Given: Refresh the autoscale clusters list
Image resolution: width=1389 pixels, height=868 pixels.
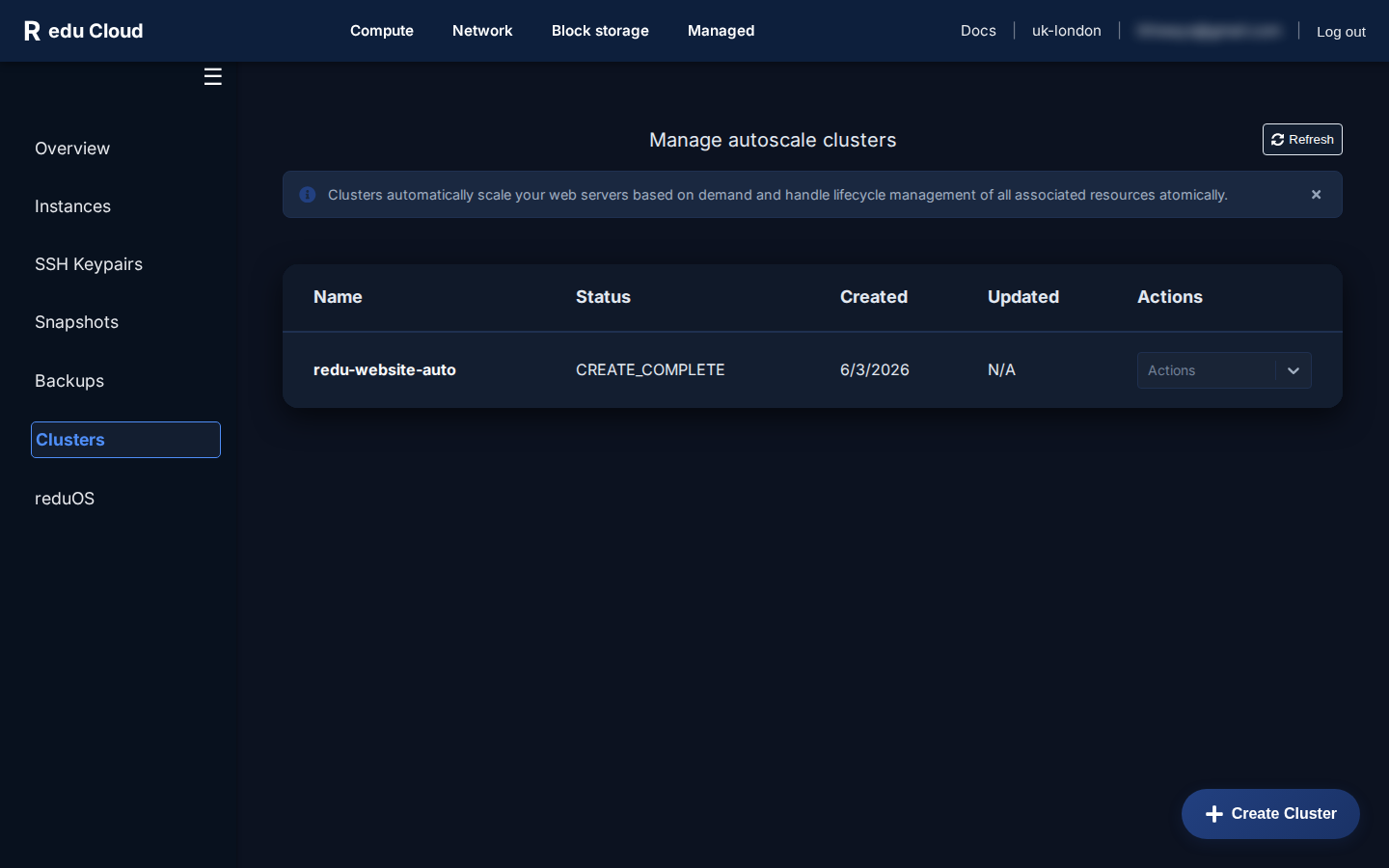Looking at the screenshot, I should 1302,140.
